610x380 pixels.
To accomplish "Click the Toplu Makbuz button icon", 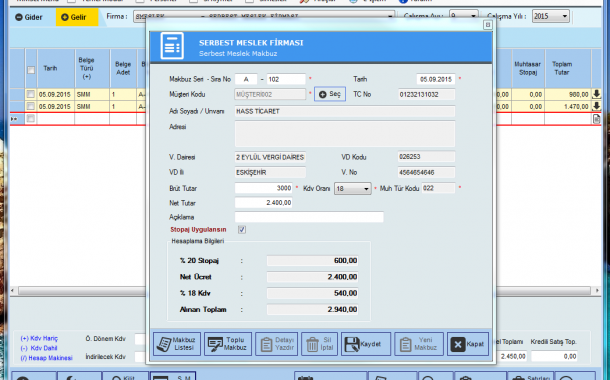I will [x=215, y=344].
